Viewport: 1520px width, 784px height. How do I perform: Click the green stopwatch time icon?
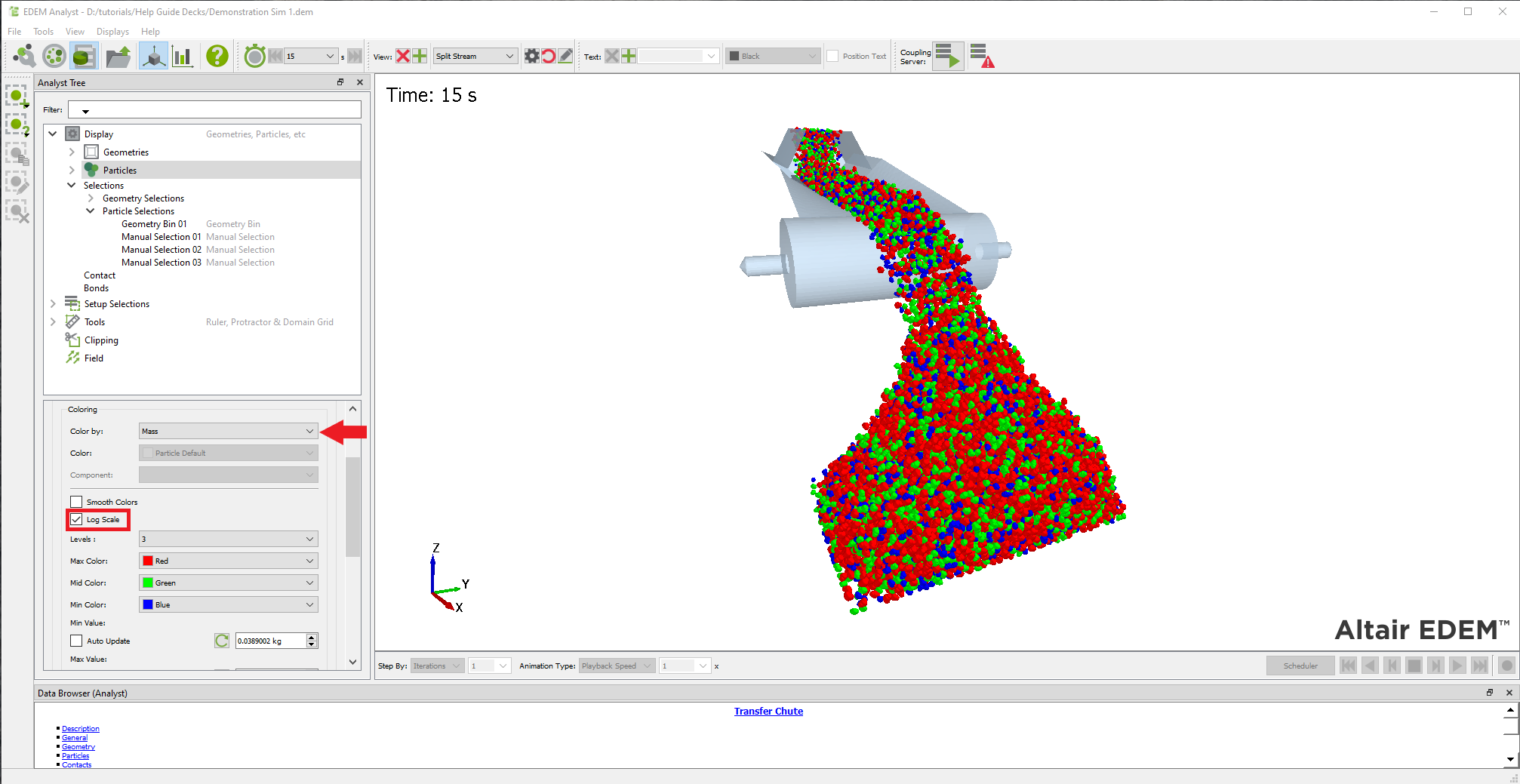(x=255, y=56)
